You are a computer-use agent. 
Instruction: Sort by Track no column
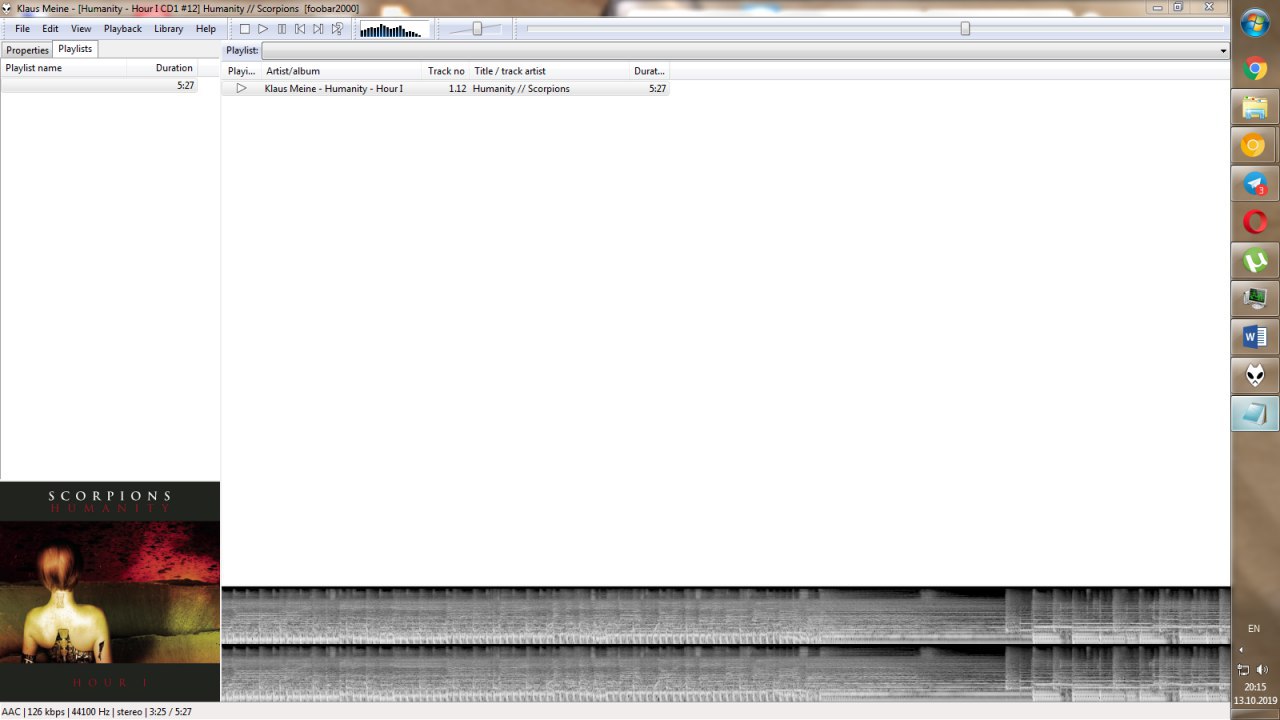tap(446, 71)
